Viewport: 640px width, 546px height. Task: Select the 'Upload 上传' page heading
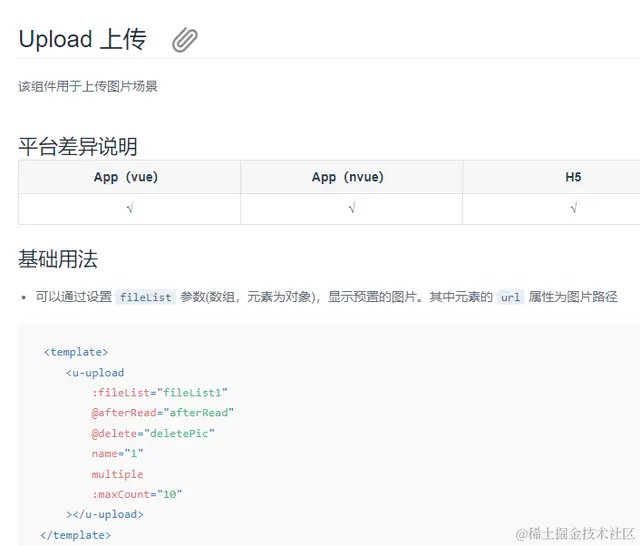click(x=82, y=40)
